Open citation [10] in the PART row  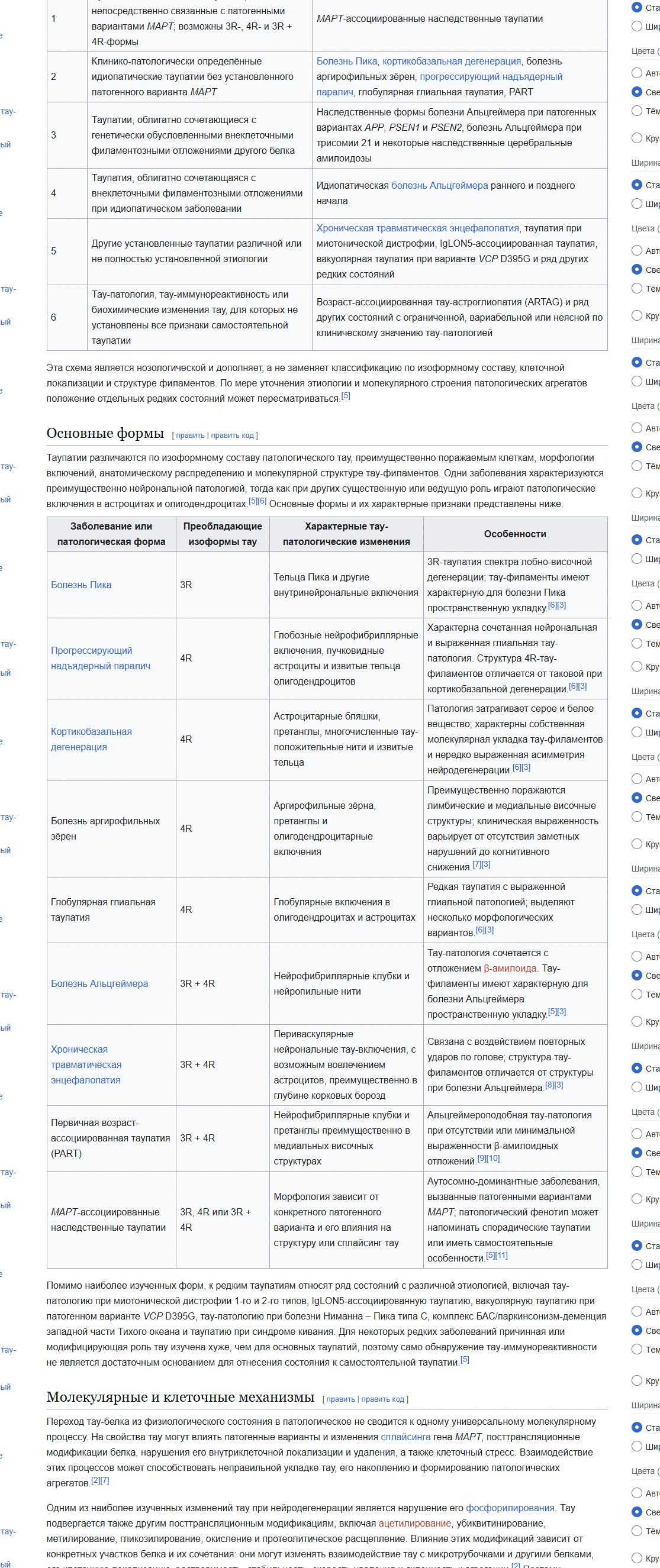(493, 1159)
